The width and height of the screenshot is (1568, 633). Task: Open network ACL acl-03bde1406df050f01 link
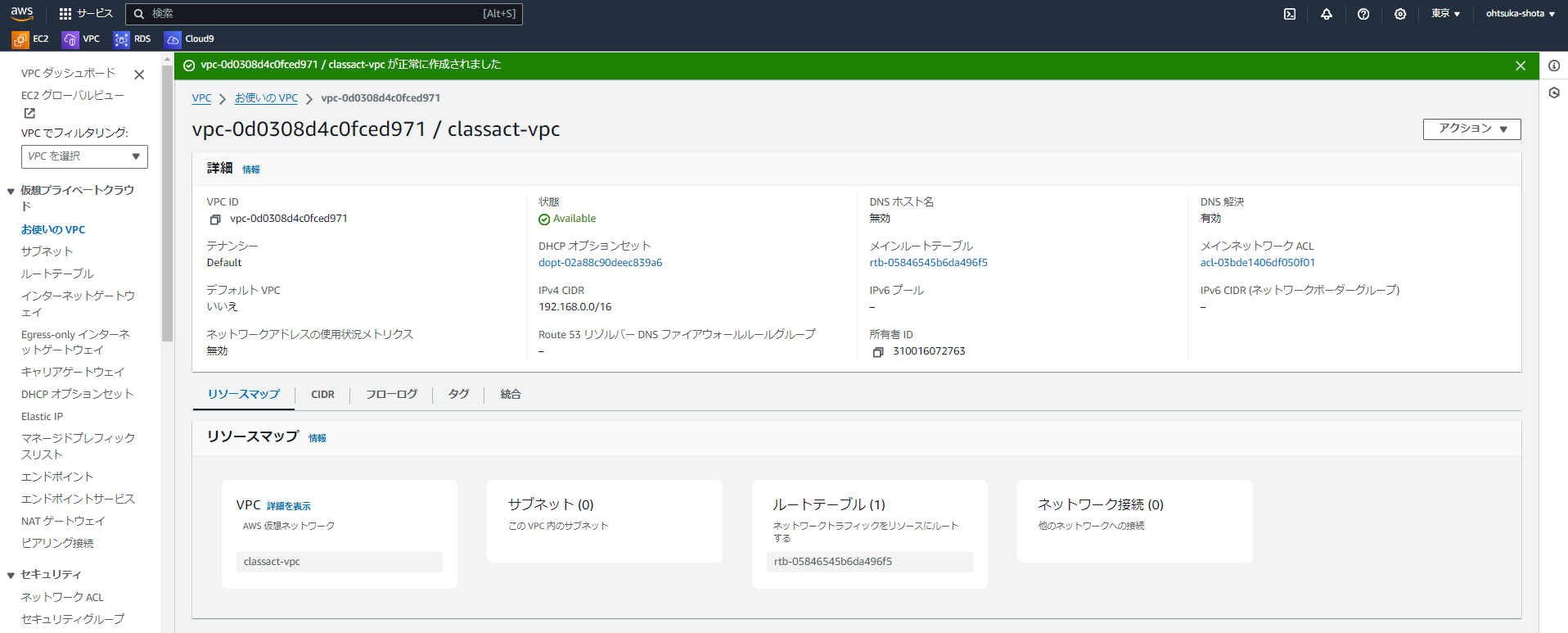tap(1257, 263)
